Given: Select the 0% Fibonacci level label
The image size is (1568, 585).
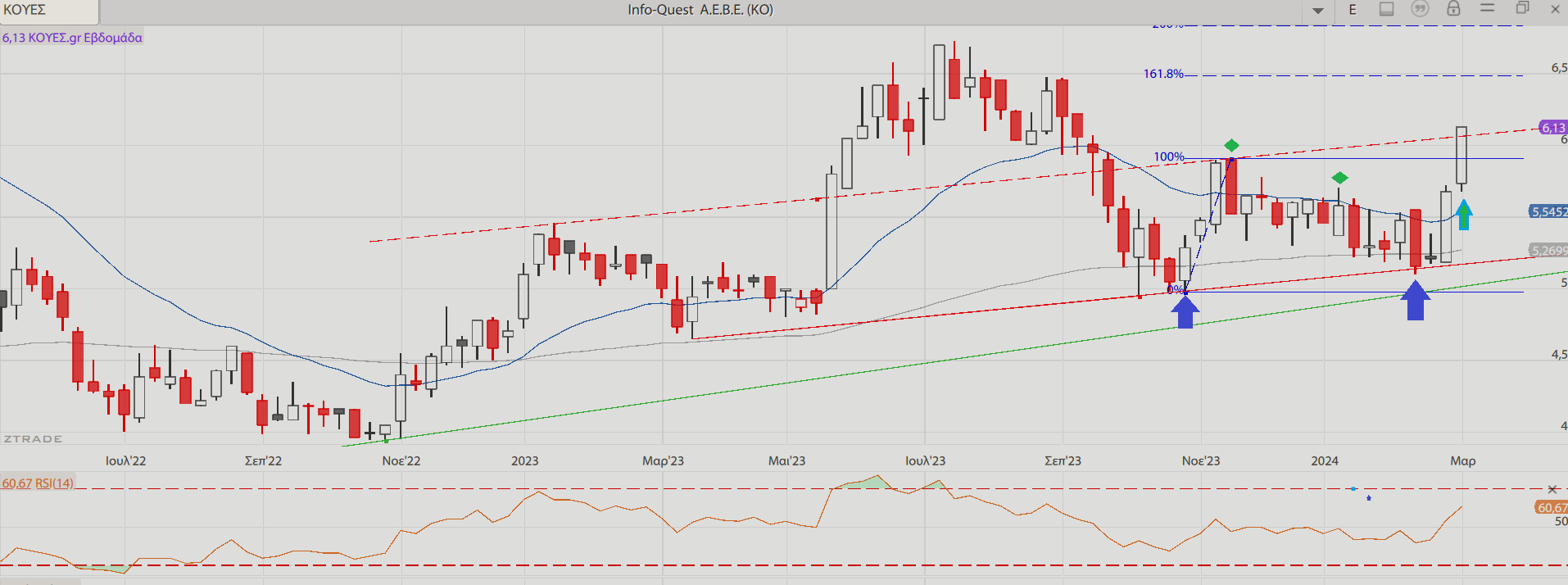Looking at the screenshot, I should pos(1175,289).
